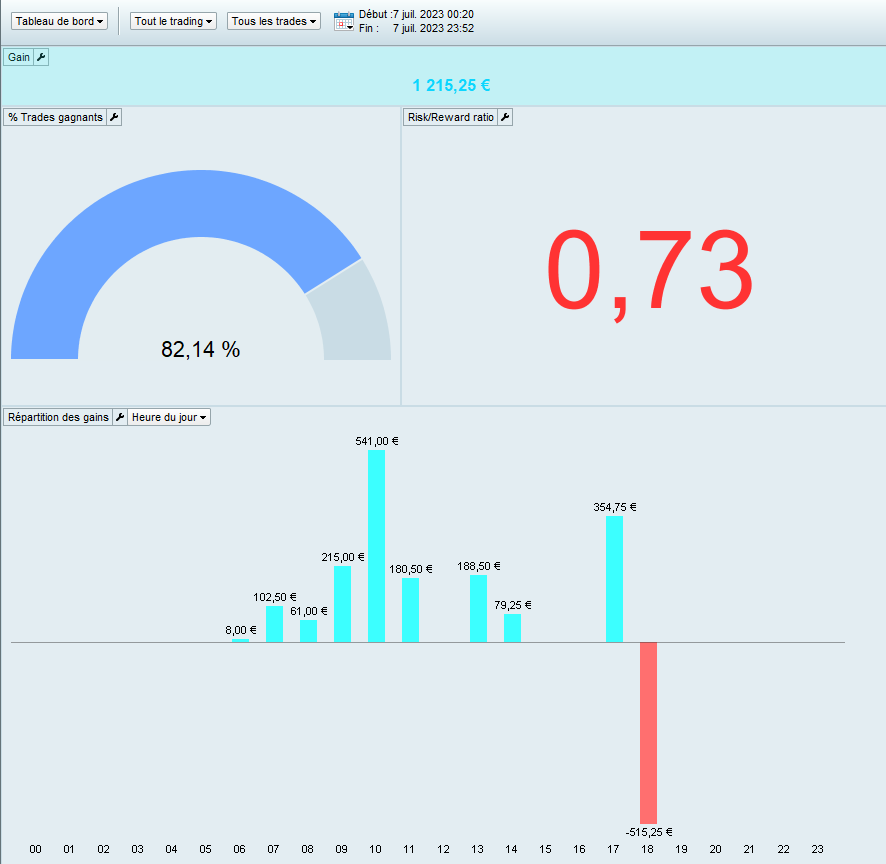
Task: Expand the Tableau de bord dropdown
Action: tap(59, 21)
